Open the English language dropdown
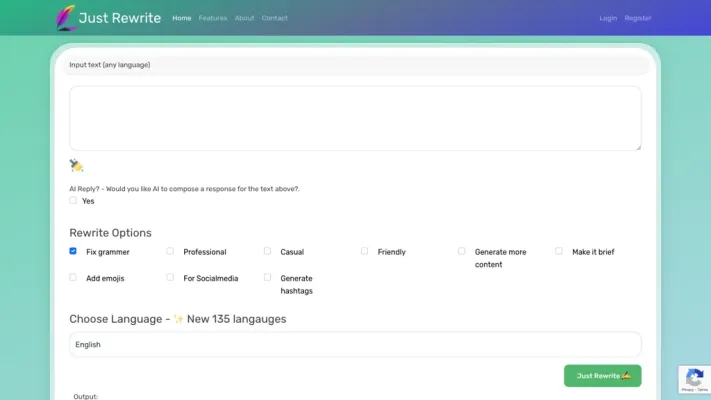Viewport: 711px width, 400px height. pos(355,344)
